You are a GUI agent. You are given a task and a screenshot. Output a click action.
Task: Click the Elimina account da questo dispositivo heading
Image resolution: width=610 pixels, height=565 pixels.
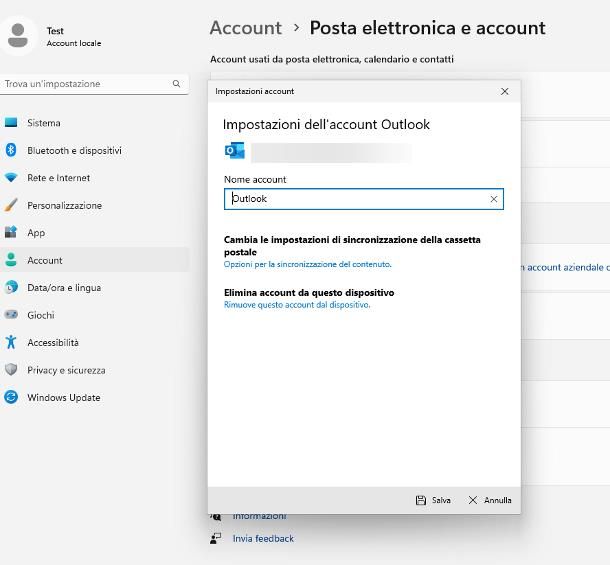[309, 293]
